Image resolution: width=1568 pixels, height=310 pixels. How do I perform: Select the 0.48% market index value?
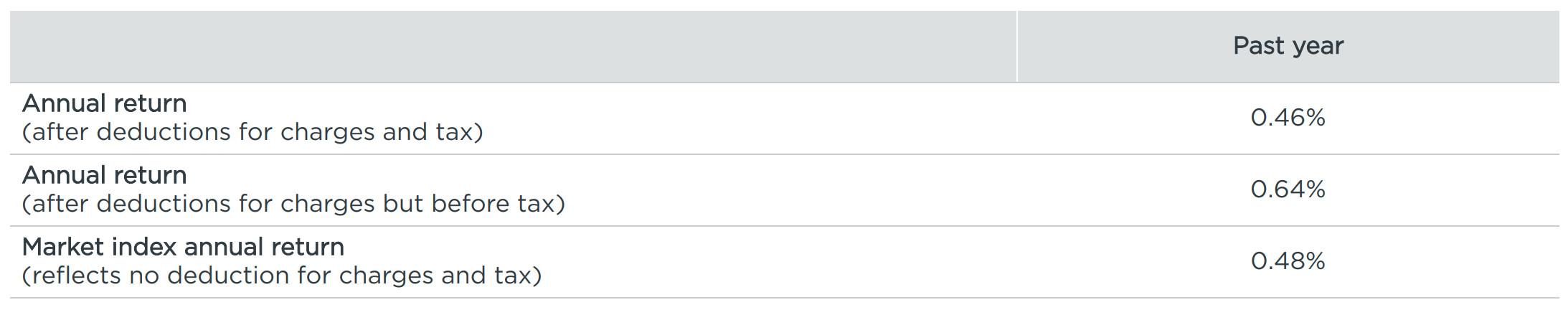click(1288, 261)
